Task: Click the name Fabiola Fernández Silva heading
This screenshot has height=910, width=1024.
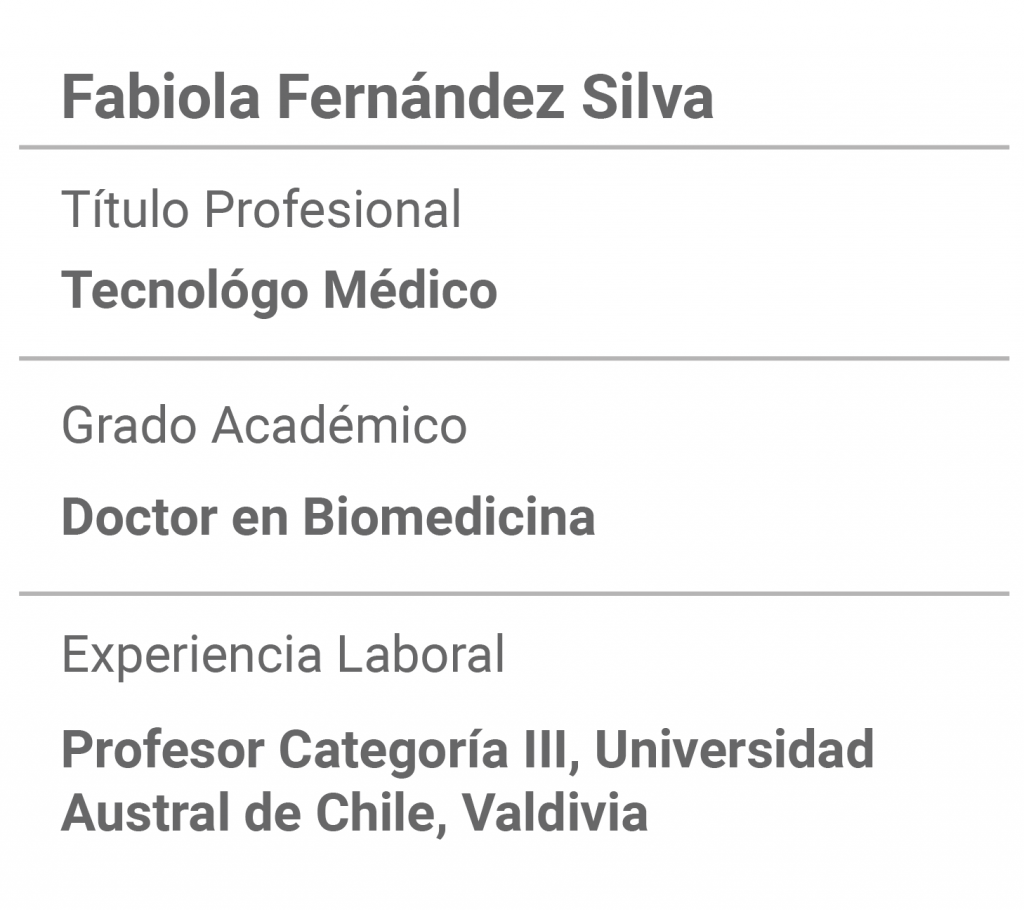Action: 387,97
